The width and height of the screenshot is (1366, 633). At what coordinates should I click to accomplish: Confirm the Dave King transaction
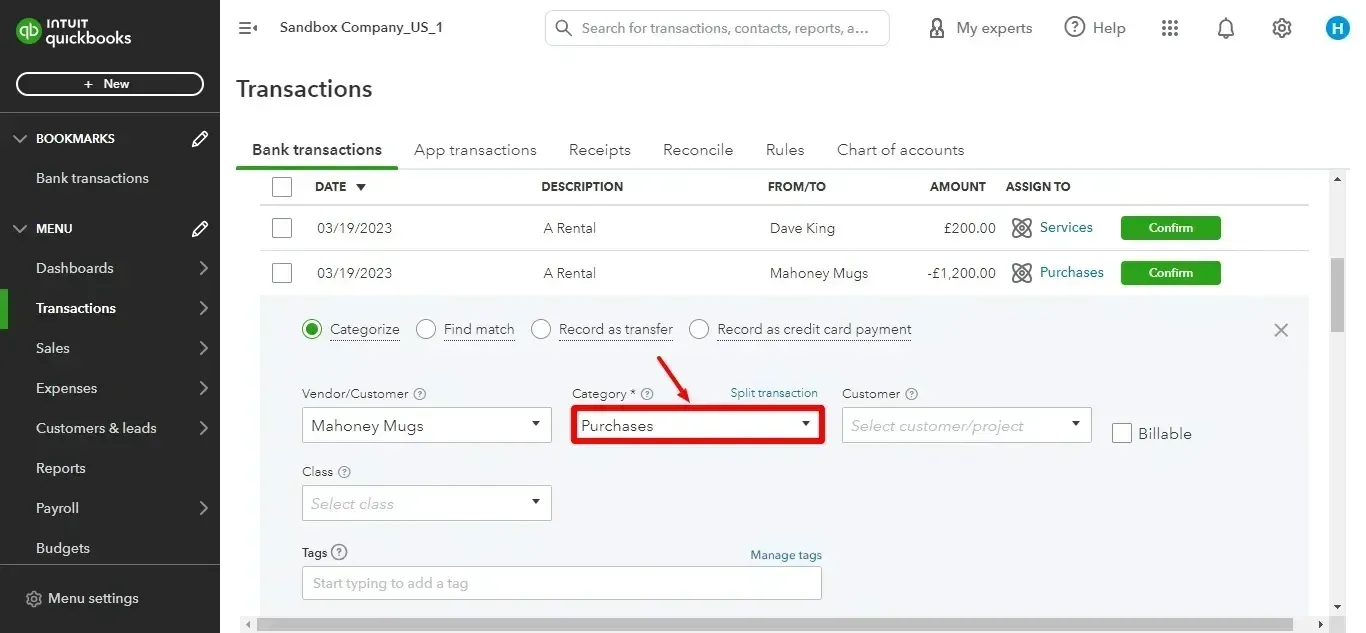(1171, 228)
